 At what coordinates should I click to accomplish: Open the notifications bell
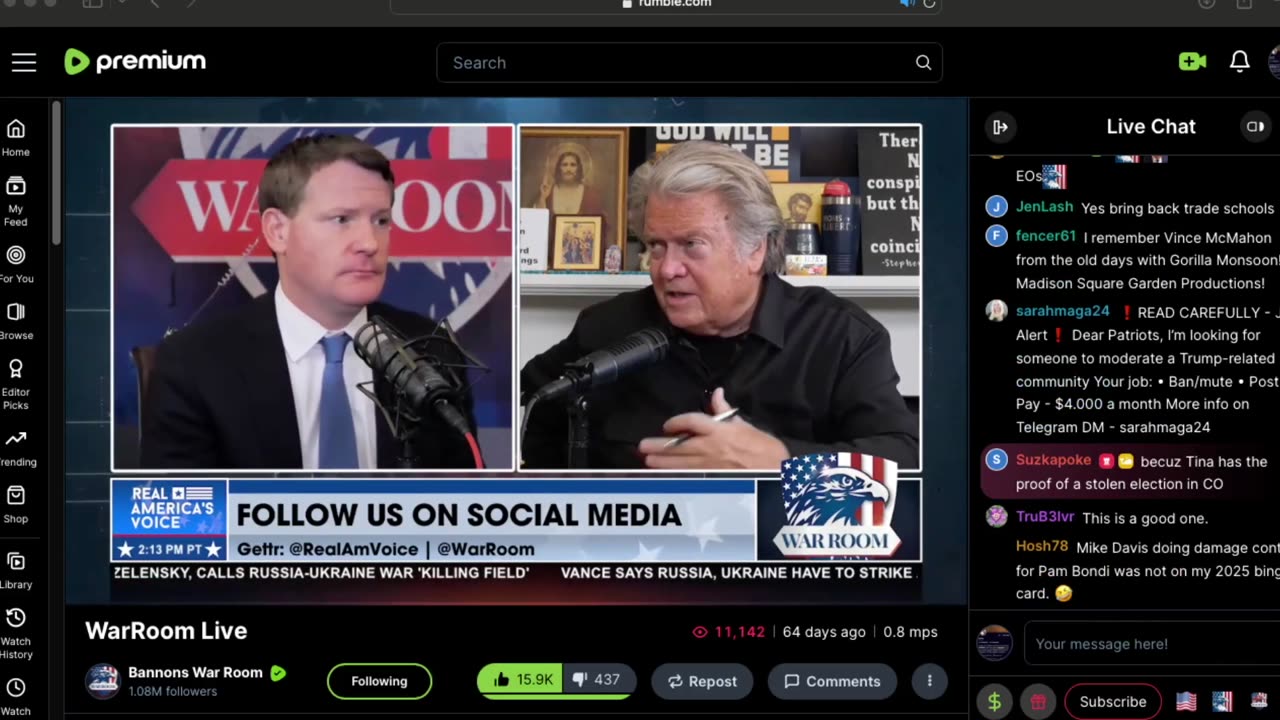click(1240, 62)
